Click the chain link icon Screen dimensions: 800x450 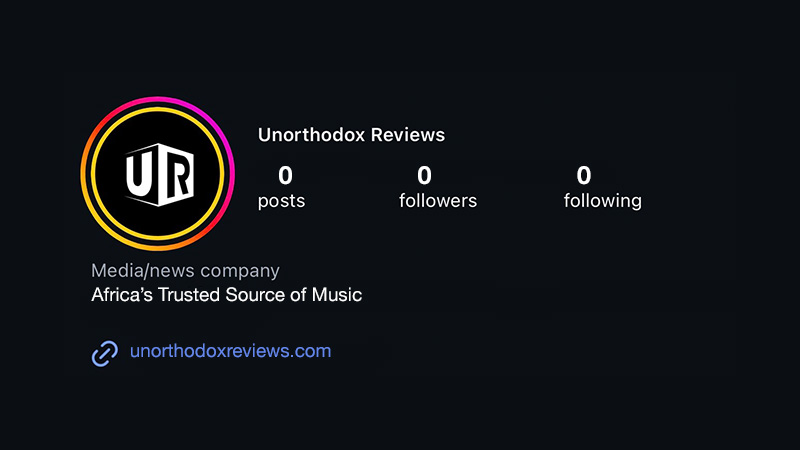click(x=105, y=353)
